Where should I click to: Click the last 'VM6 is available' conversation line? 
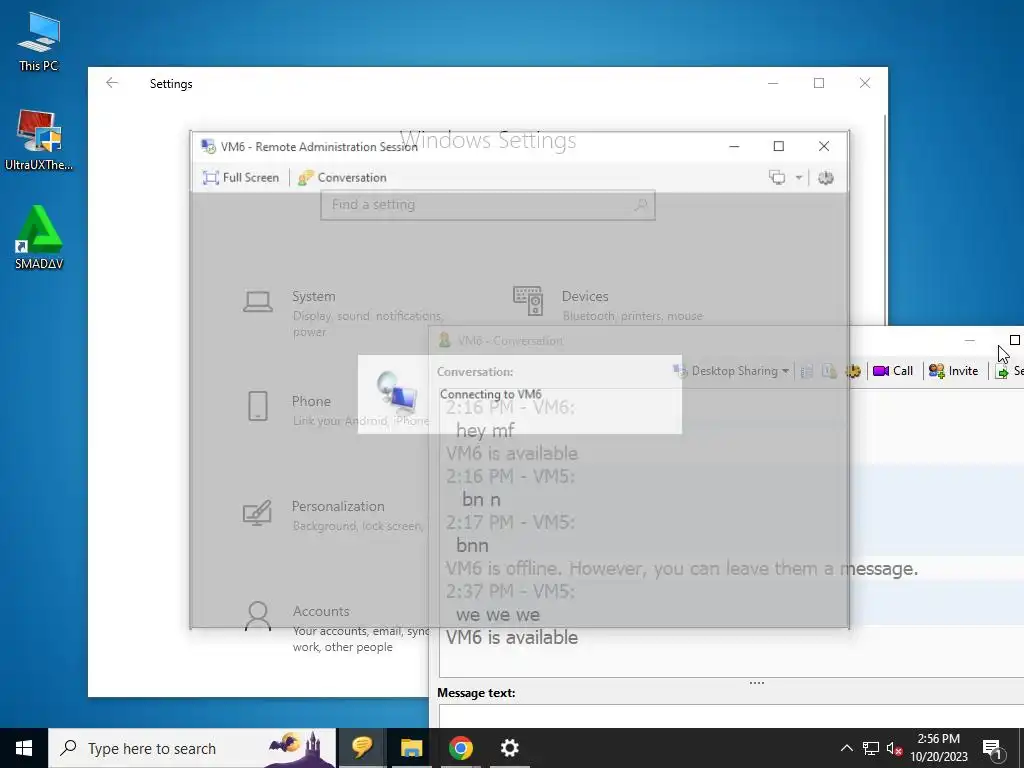tap(511, 637)
